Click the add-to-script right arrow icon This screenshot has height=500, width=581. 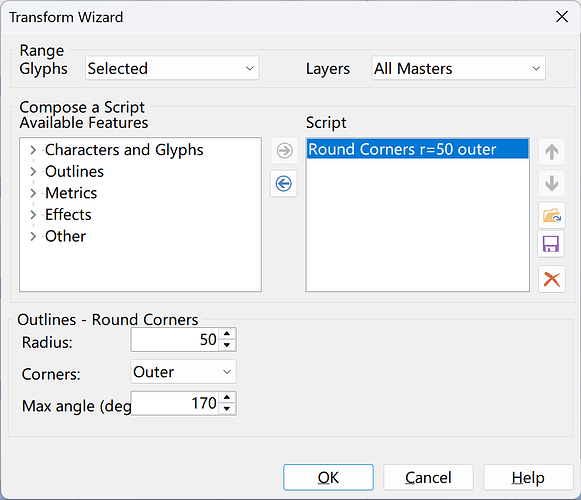pos(284,151)
